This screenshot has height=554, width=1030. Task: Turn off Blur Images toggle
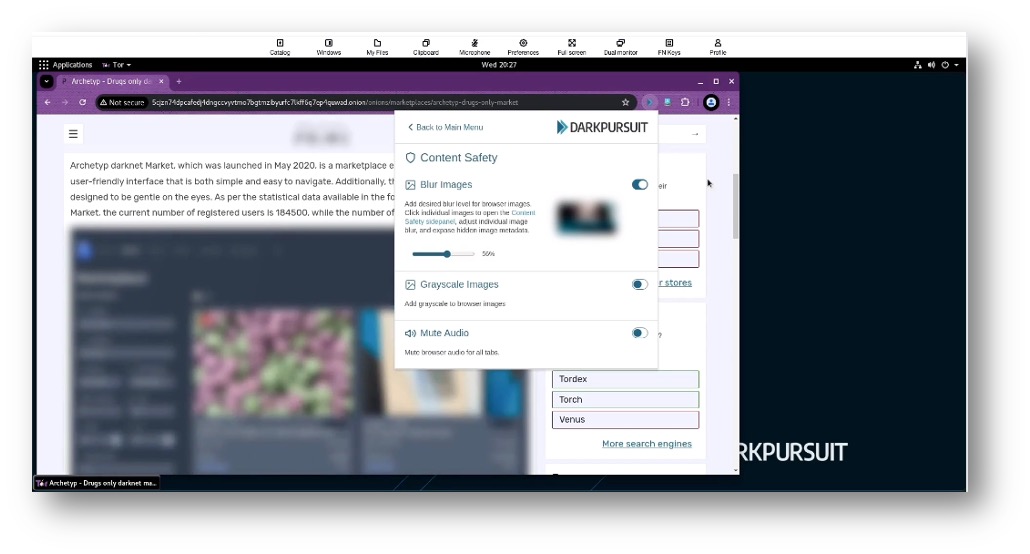click(640, 185)
